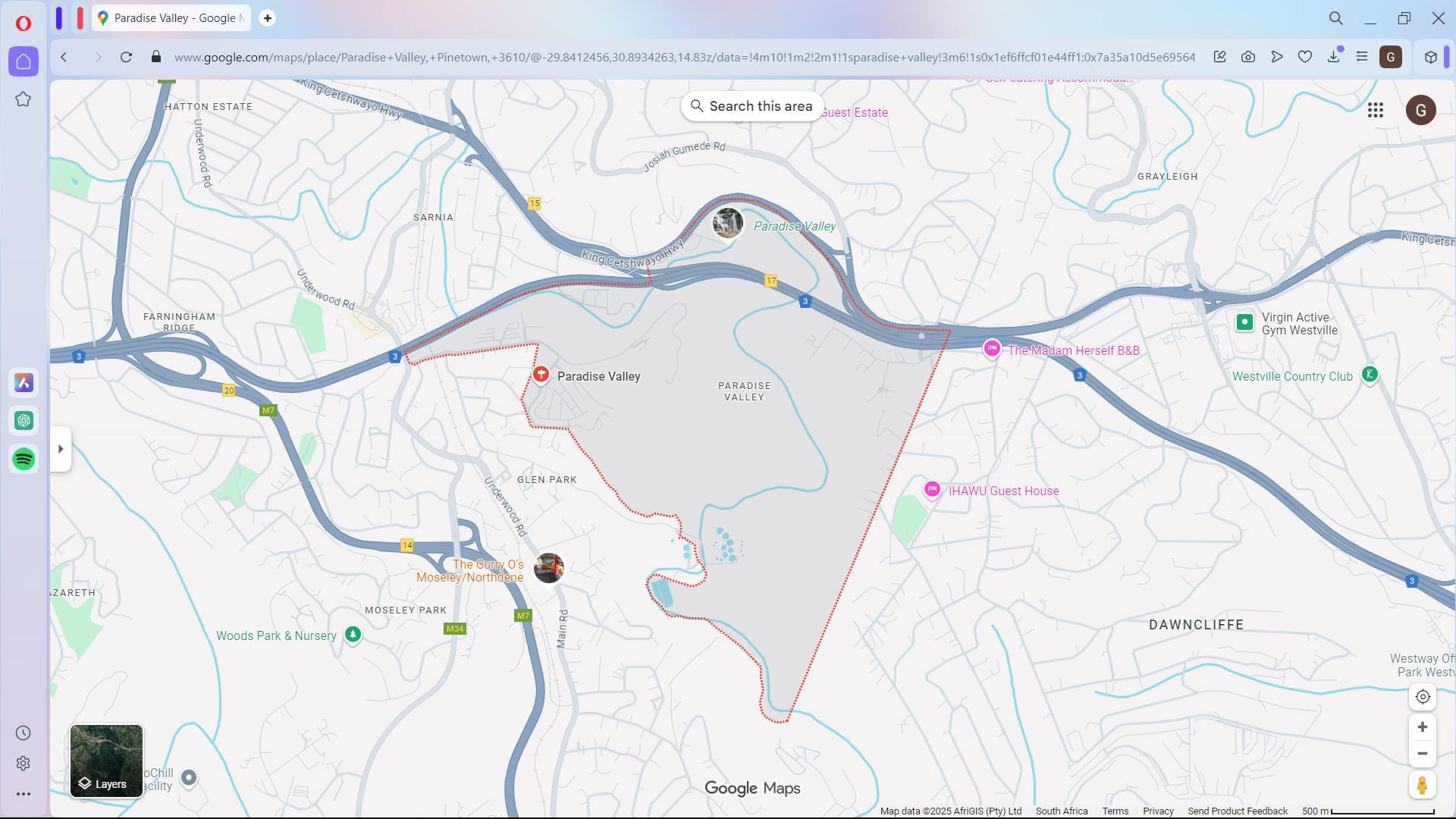Expand the collapsed side panel arrow
Image resolution: width=1456 pixels, height=819 pixels.
pyautogui.click(x=61, y=449)
